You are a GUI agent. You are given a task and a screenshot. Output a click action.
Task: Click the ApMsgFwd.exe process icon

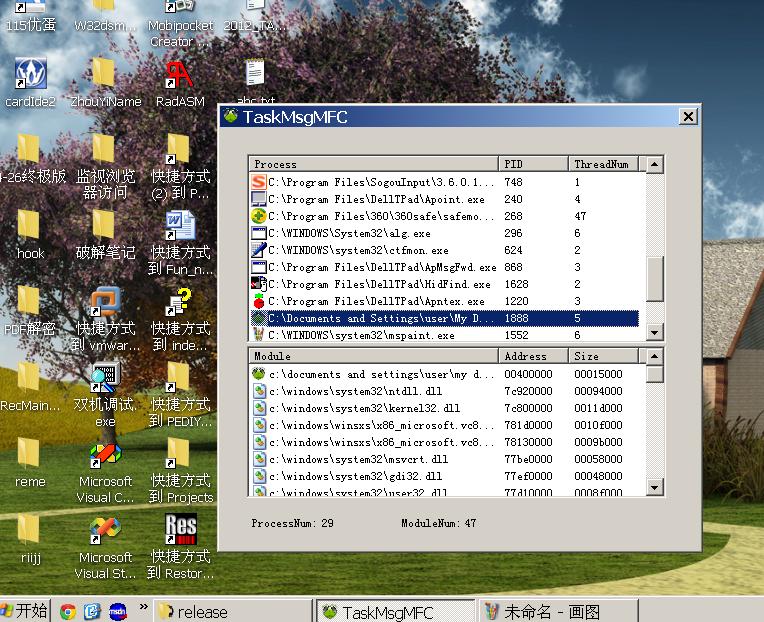click(x=259, y=267)
